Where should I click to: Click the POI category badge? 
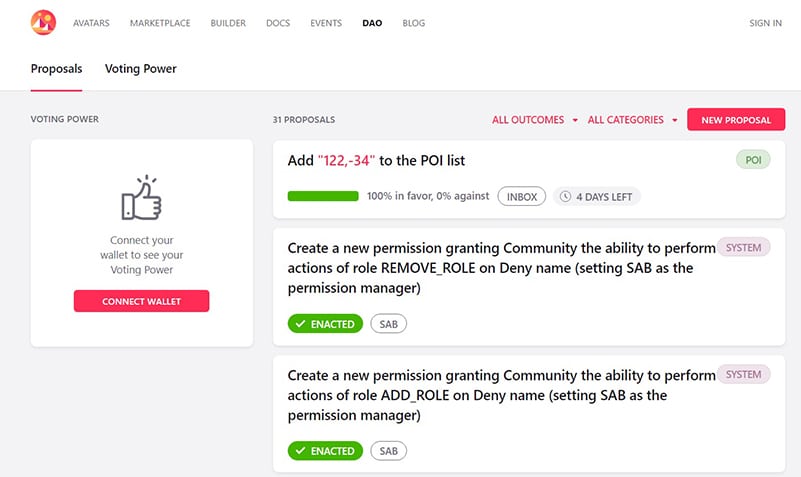(753, 160)
